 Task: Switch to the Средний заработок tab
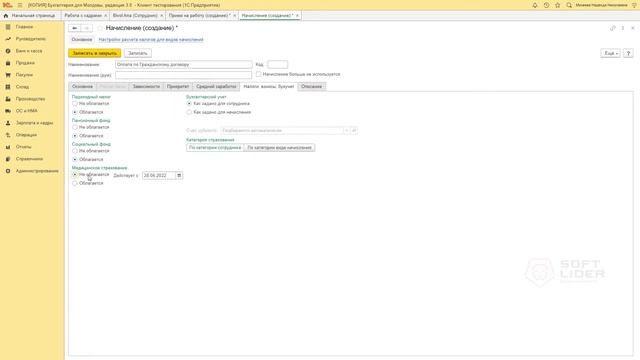click(216, 87)
